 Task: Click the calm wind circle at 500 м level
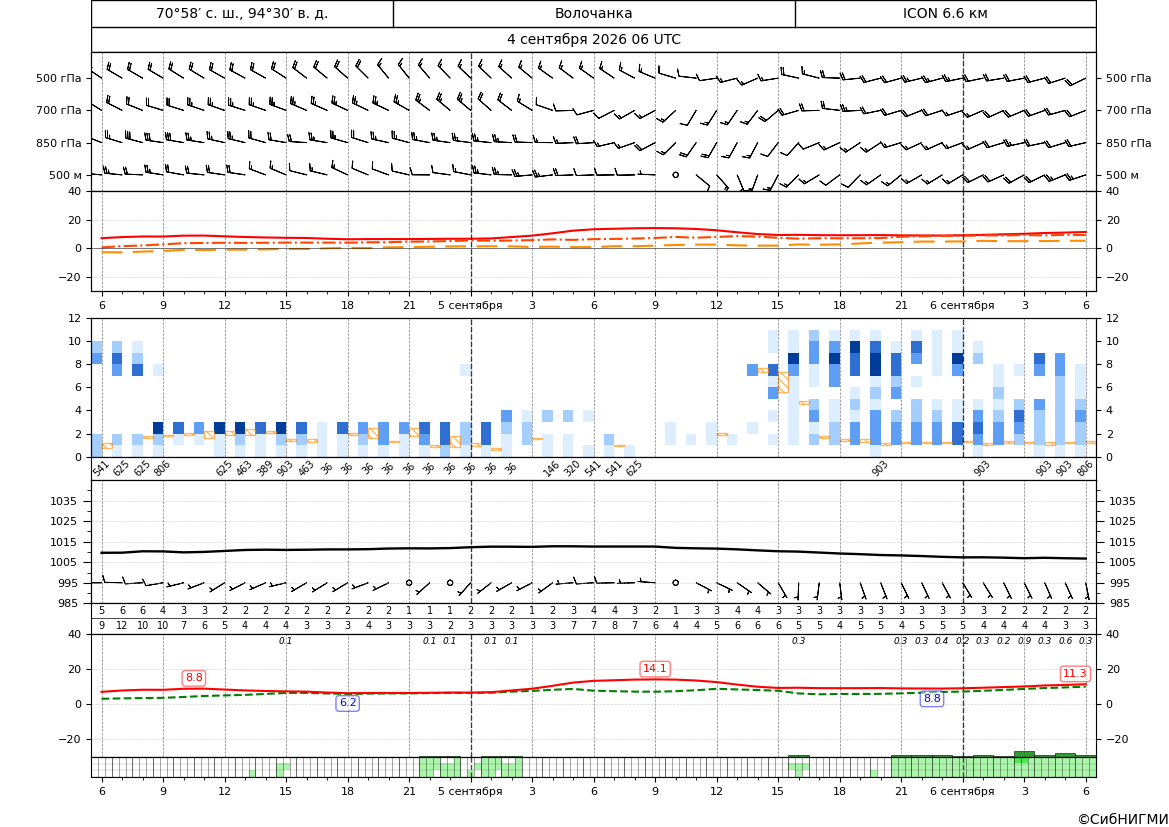pyautogui.click(x=675, y=174)
